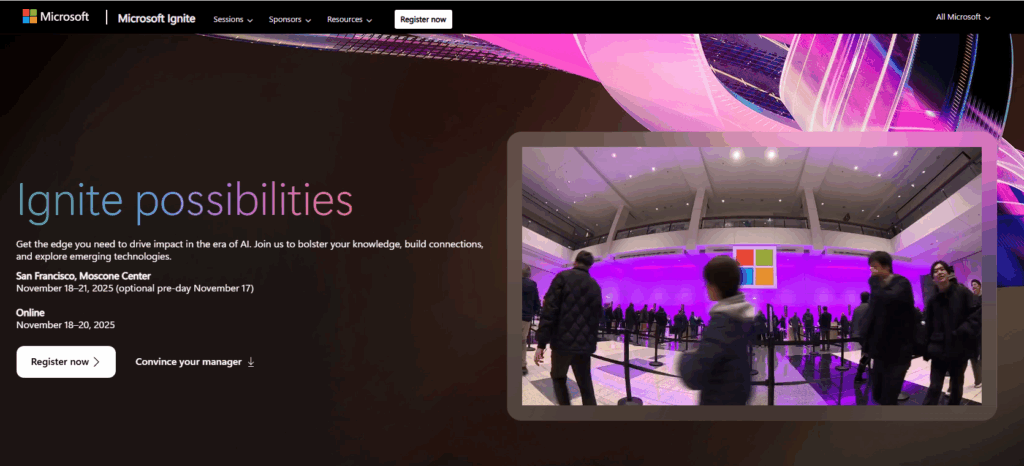Click the download arrow beside Convince your manager
Screen dimensions: 1024x466
pos(251,362)
